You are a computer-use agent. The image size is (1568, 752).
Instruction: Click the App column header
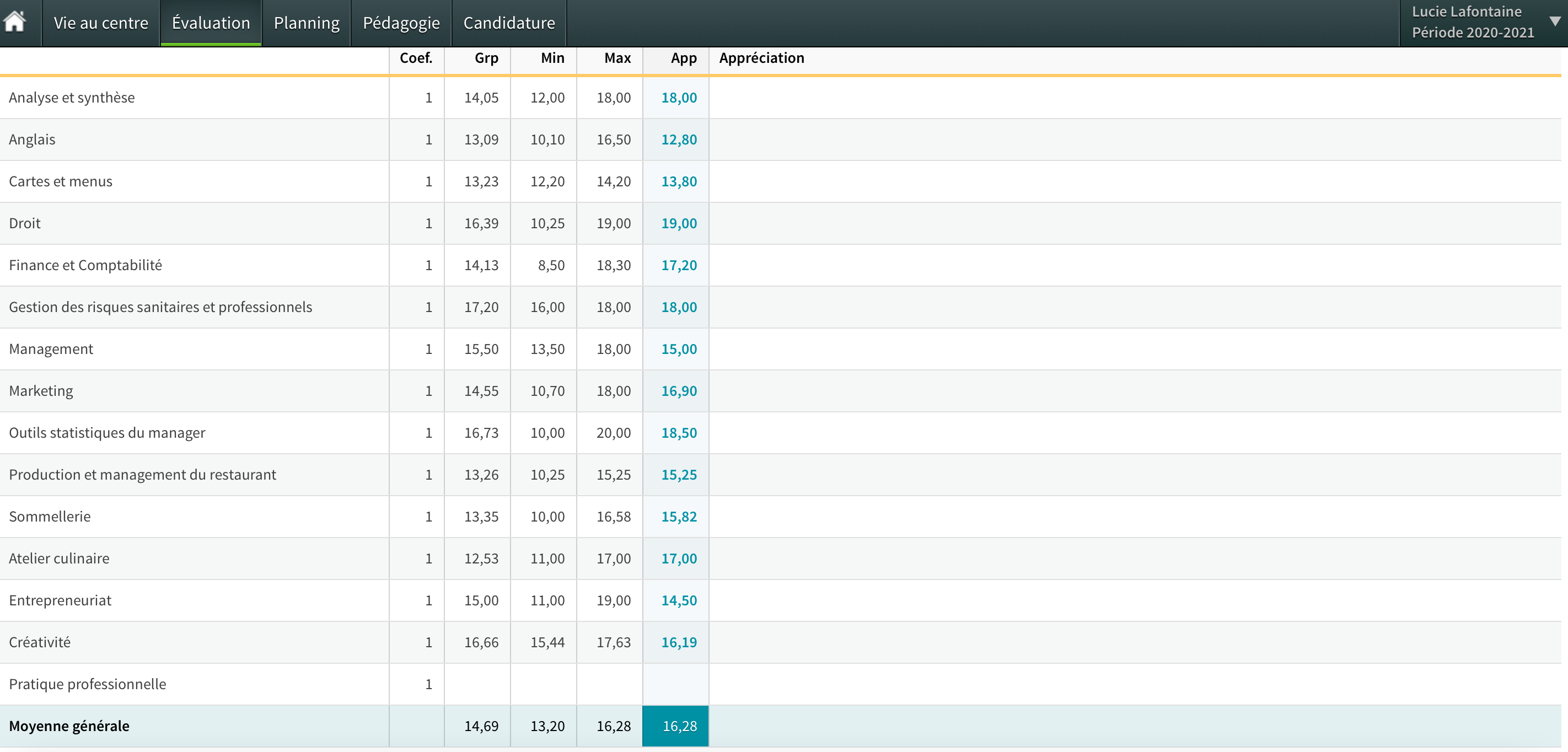click(x=683, y=58)
